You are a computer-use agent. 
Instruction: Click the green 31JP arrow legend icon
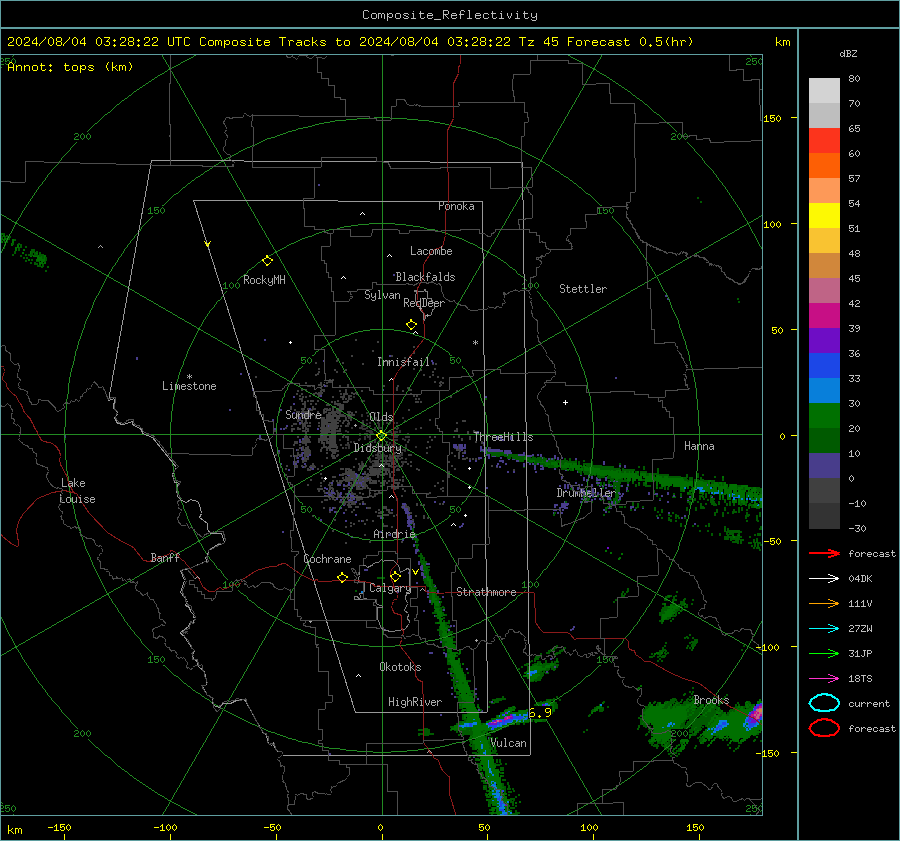point(824,653)
